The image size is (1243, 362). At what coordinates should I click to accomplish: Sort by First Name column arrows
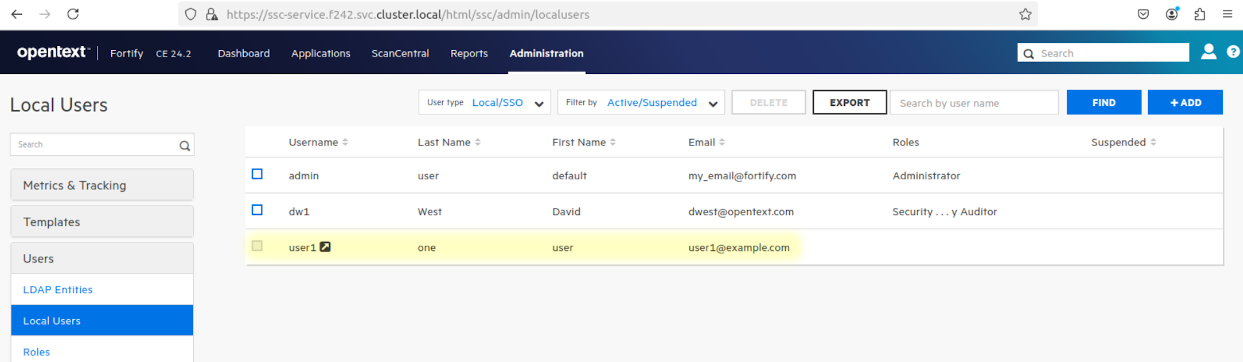click(613, 143)
